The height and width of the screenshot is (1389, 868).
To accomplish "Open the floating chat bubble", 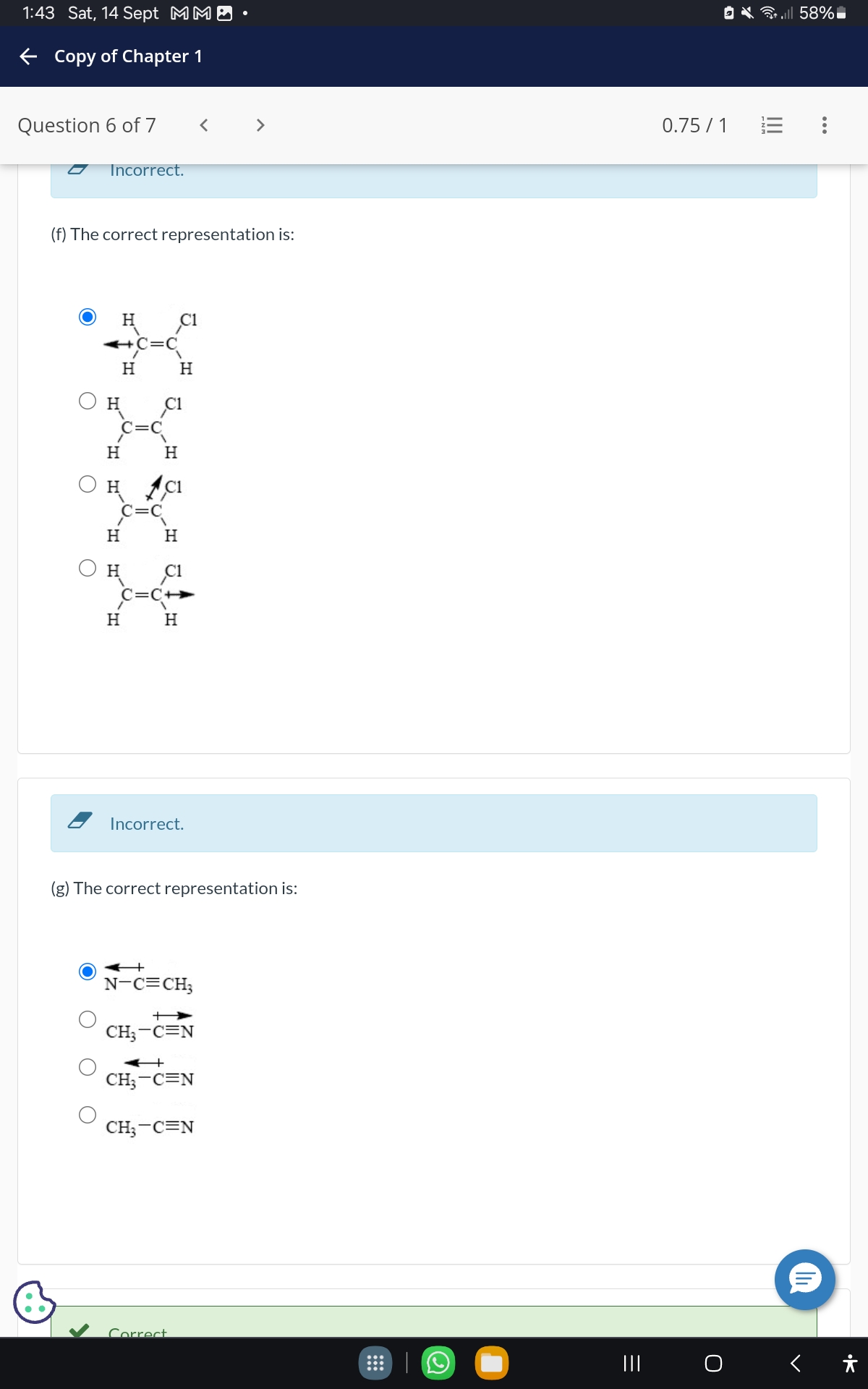I will click(x=804, y=1279).
